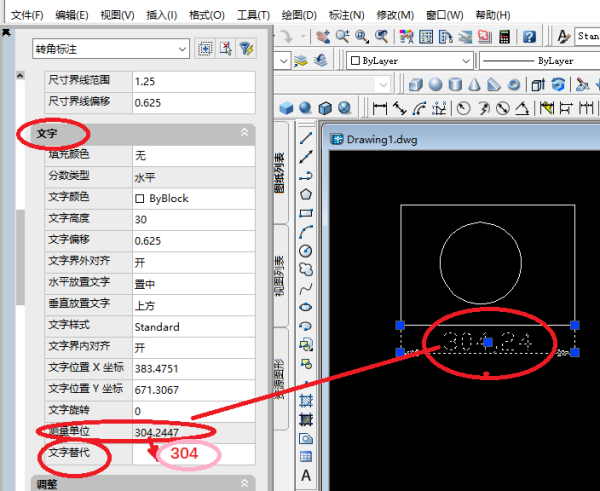Expand the 调整 section

pos(244,483)
